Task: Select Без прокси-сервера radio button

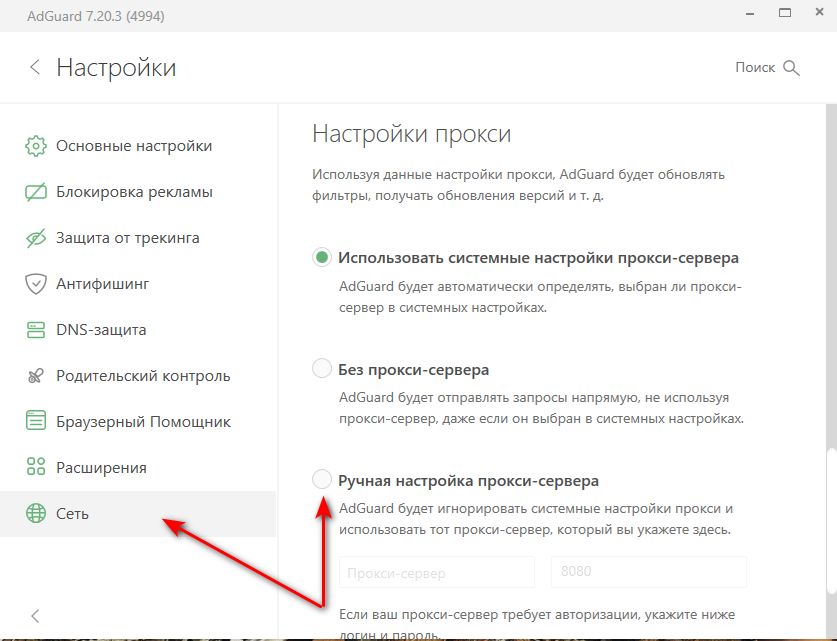Action: coord(322,368)
